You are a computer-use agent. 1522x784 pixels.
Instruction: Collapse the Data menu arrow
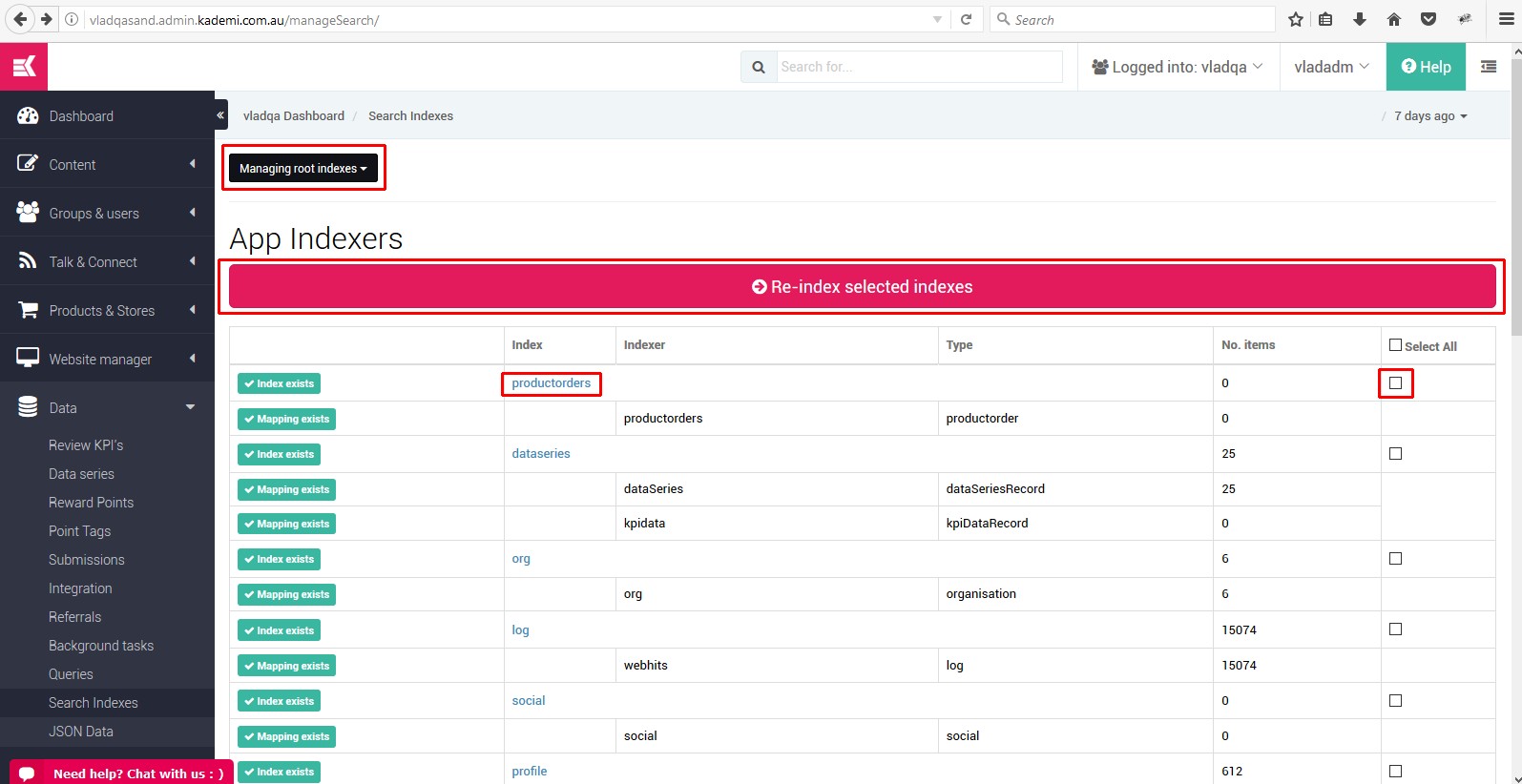click(x=191, y=406)
